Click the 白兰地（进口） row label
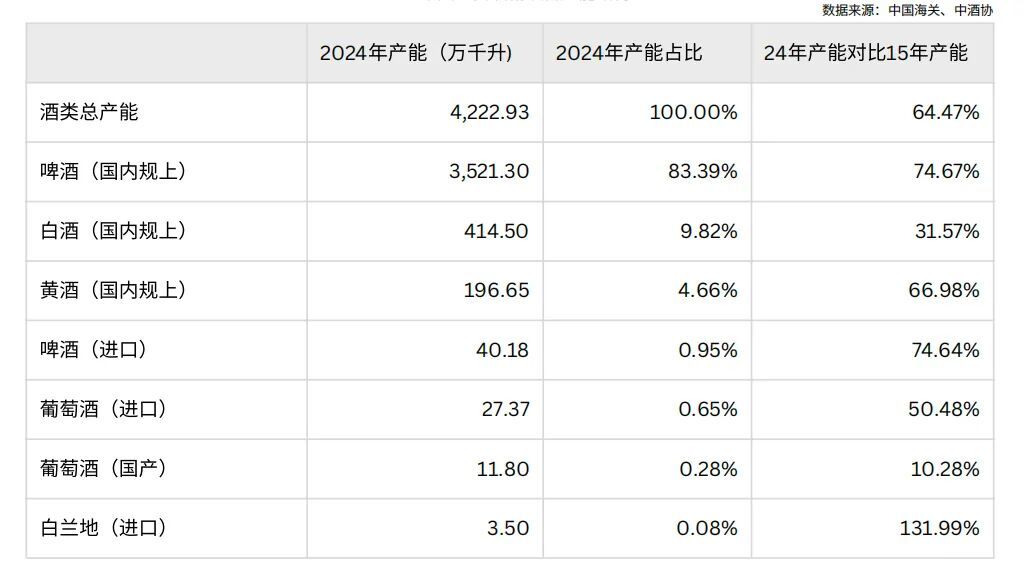This screenshot has width=1032, height=562. click(103, 528)
